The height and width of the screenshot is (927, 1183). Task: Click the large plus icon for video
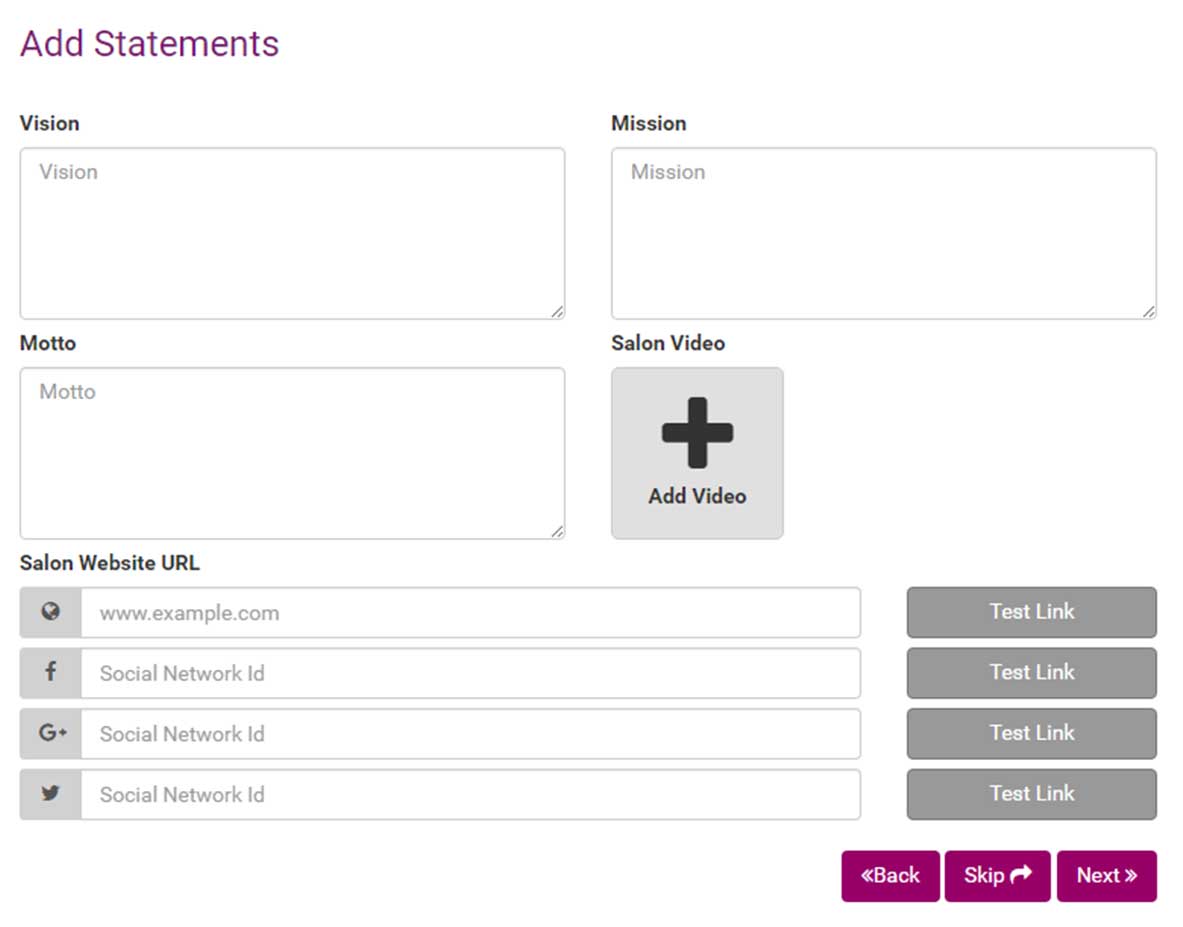click(x=697, y=433)
